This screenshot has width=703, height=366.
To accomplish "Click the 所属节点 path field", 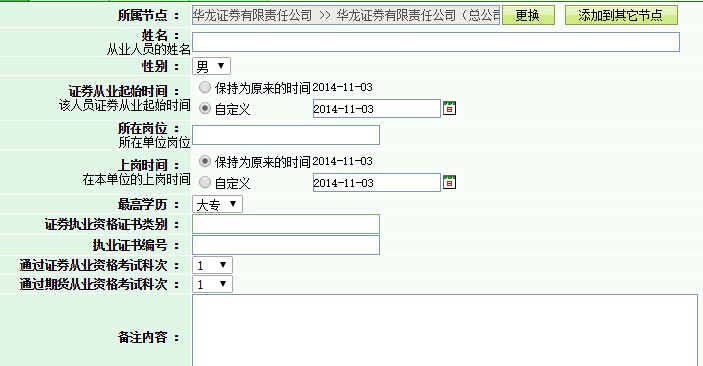I will pos(346,15).
